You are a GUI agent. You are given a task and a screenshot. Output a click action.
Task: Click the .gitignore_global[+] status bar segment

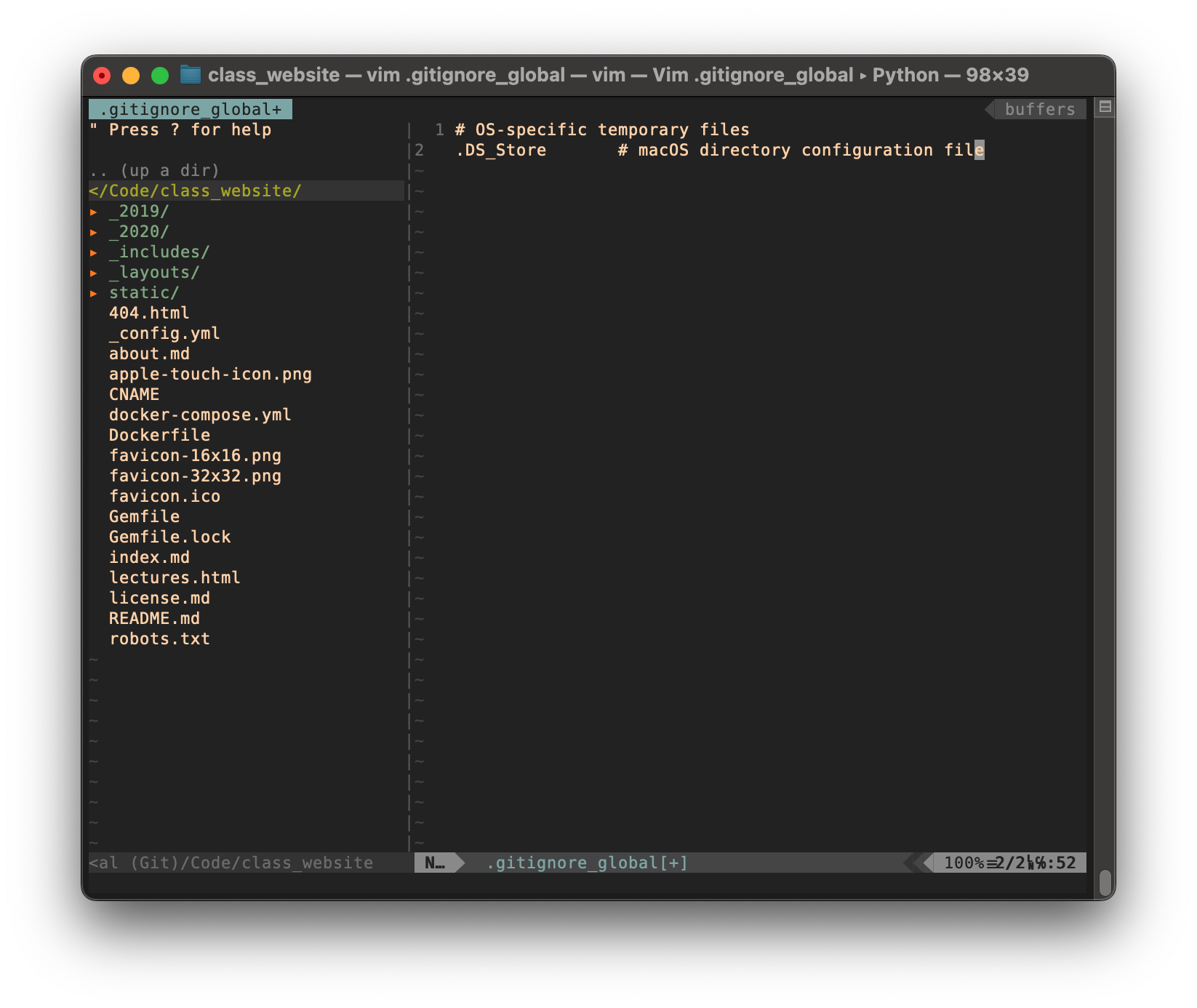click(586, 863)
